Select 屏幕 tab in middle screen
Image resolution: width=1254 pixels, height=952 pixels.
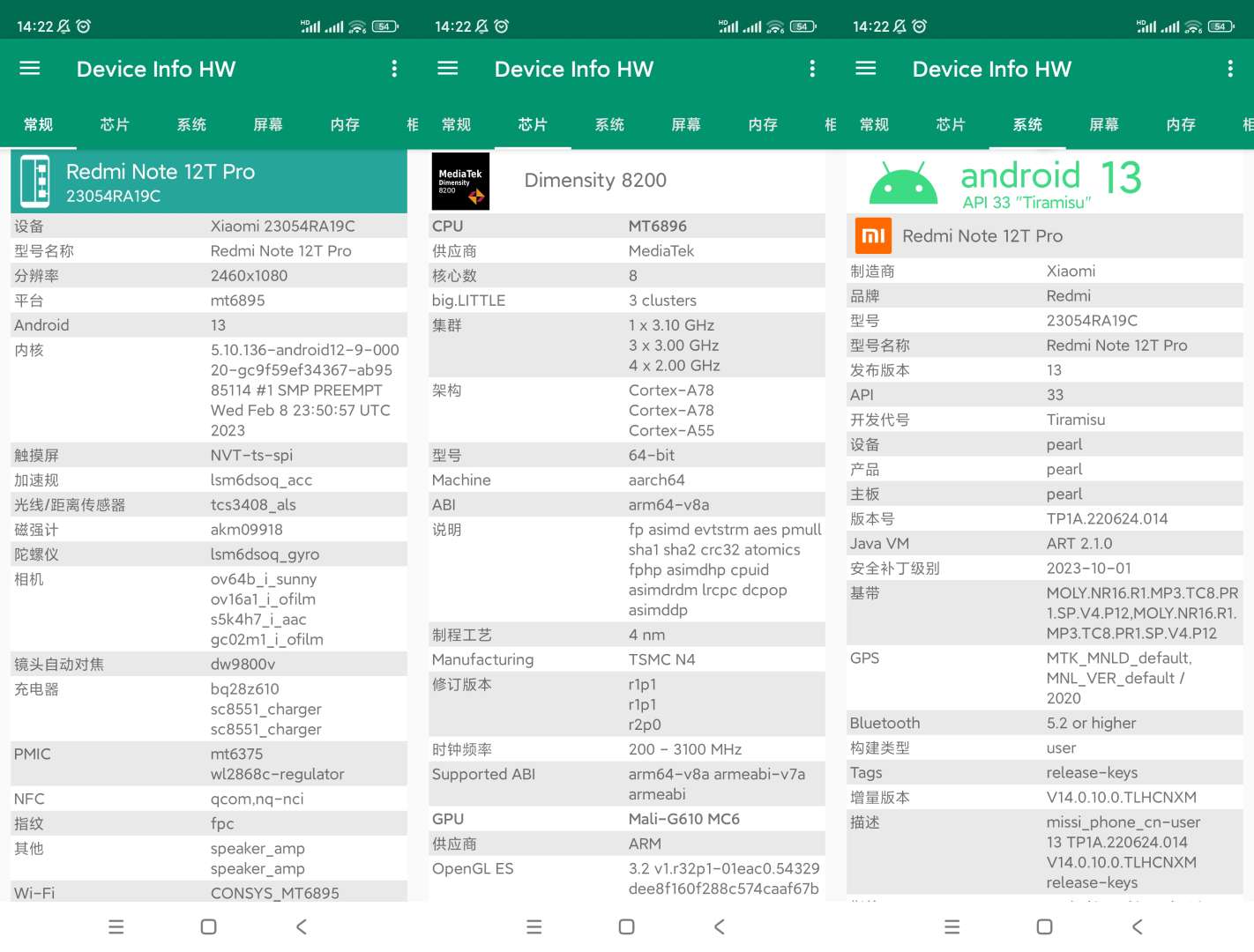pos(686,124)
